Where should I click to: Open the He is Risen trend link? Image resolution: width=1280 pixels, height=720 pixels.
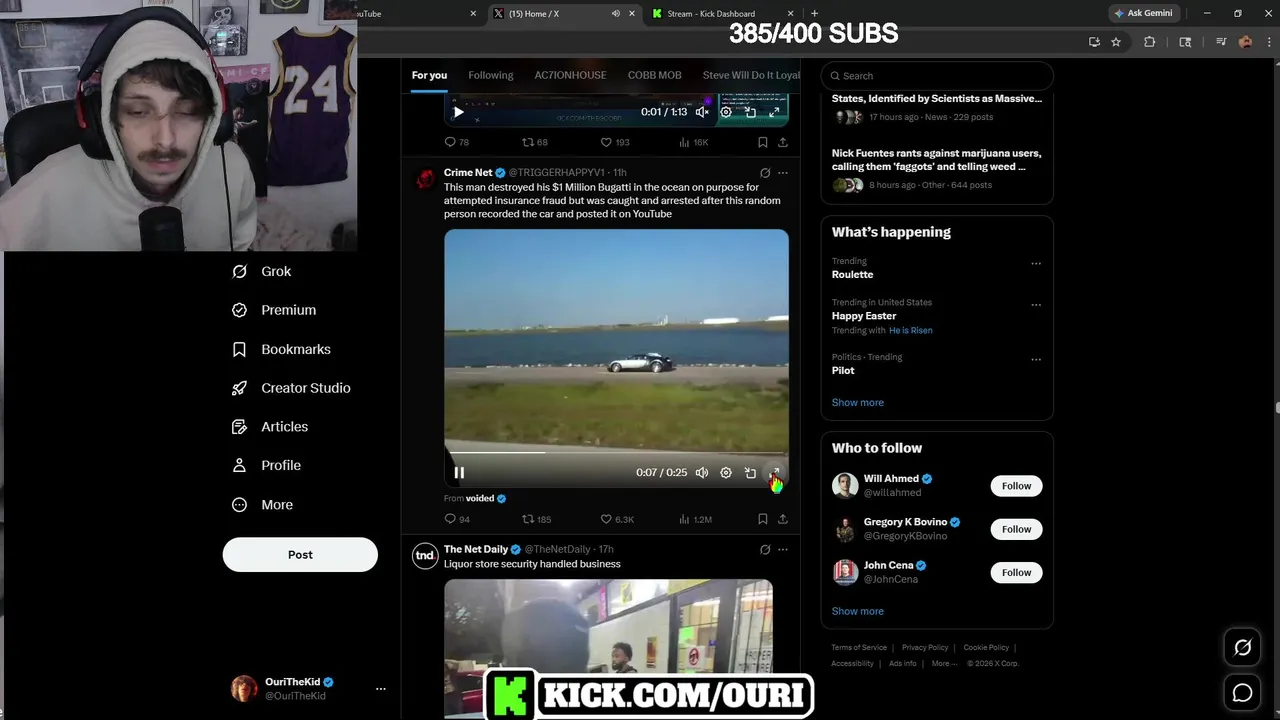[910, 330]
